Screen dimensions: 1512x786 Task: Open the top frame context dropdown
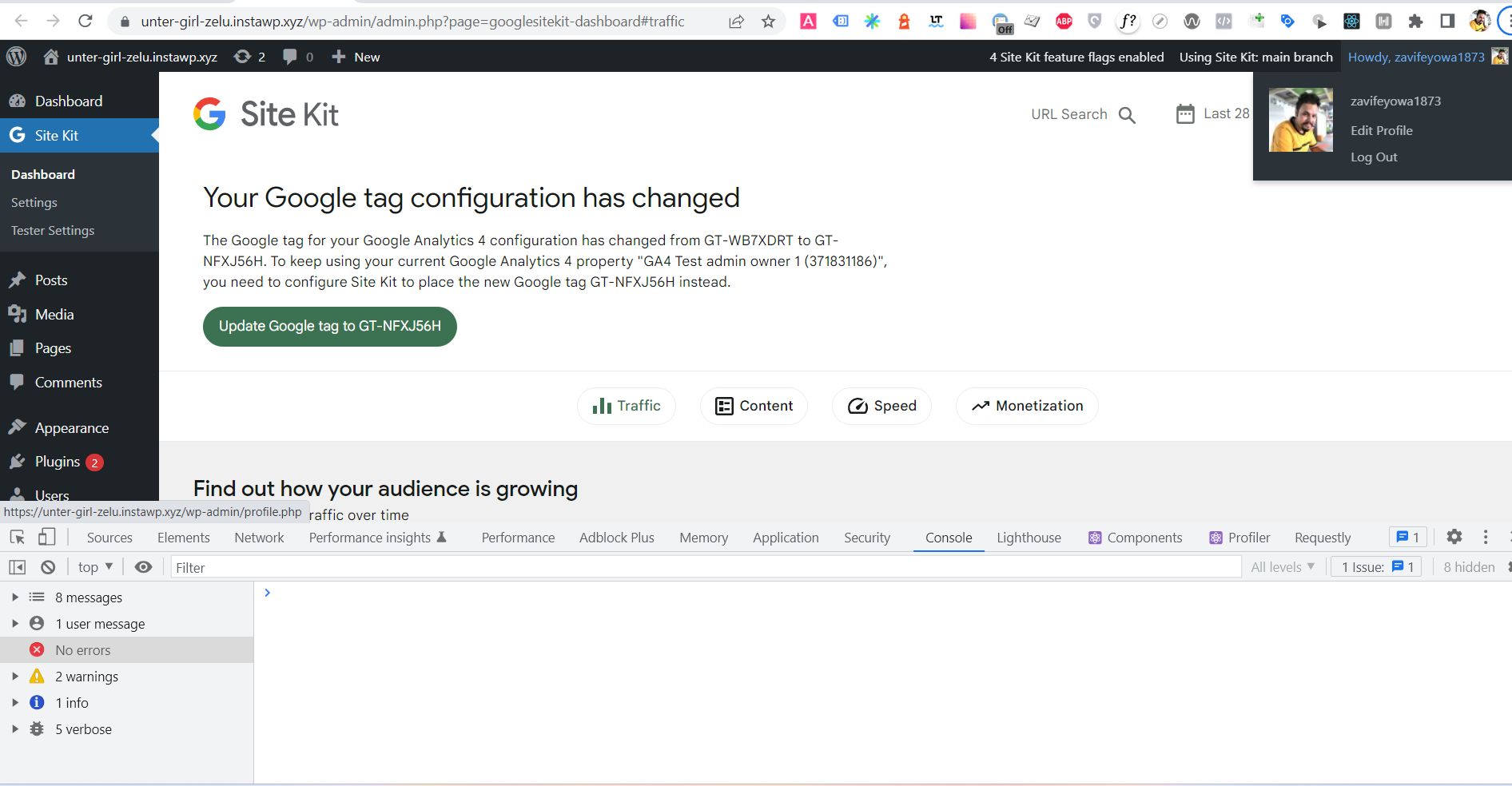click(94, 566)
